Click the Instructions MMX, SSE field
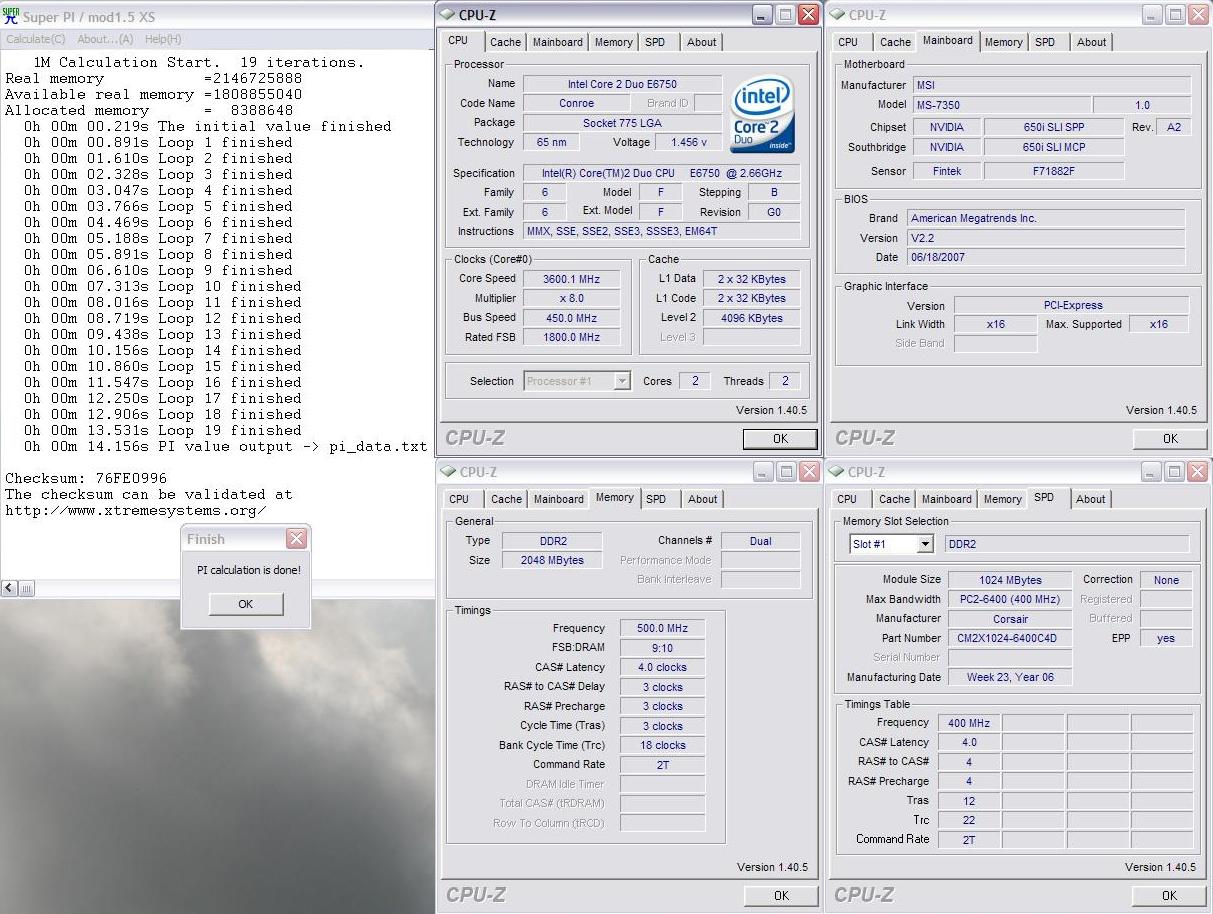The height and width of the screenshot is (914, 1213). tap(660, 231)
